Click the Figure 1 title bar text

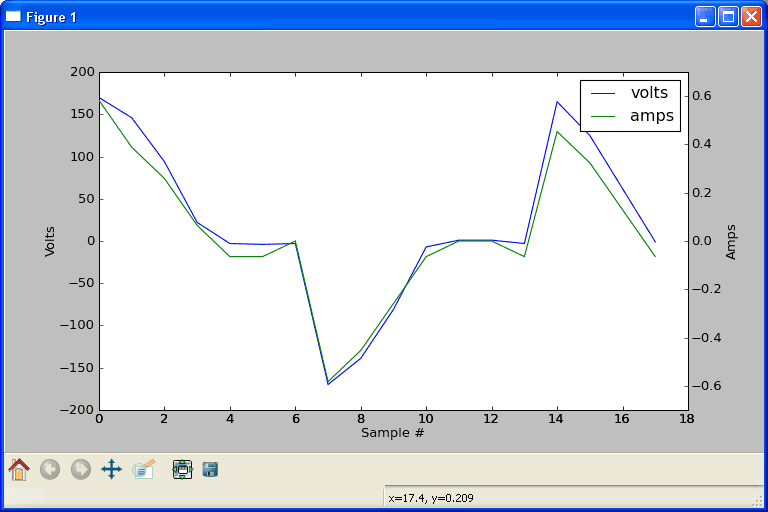[x=51, y=18]
